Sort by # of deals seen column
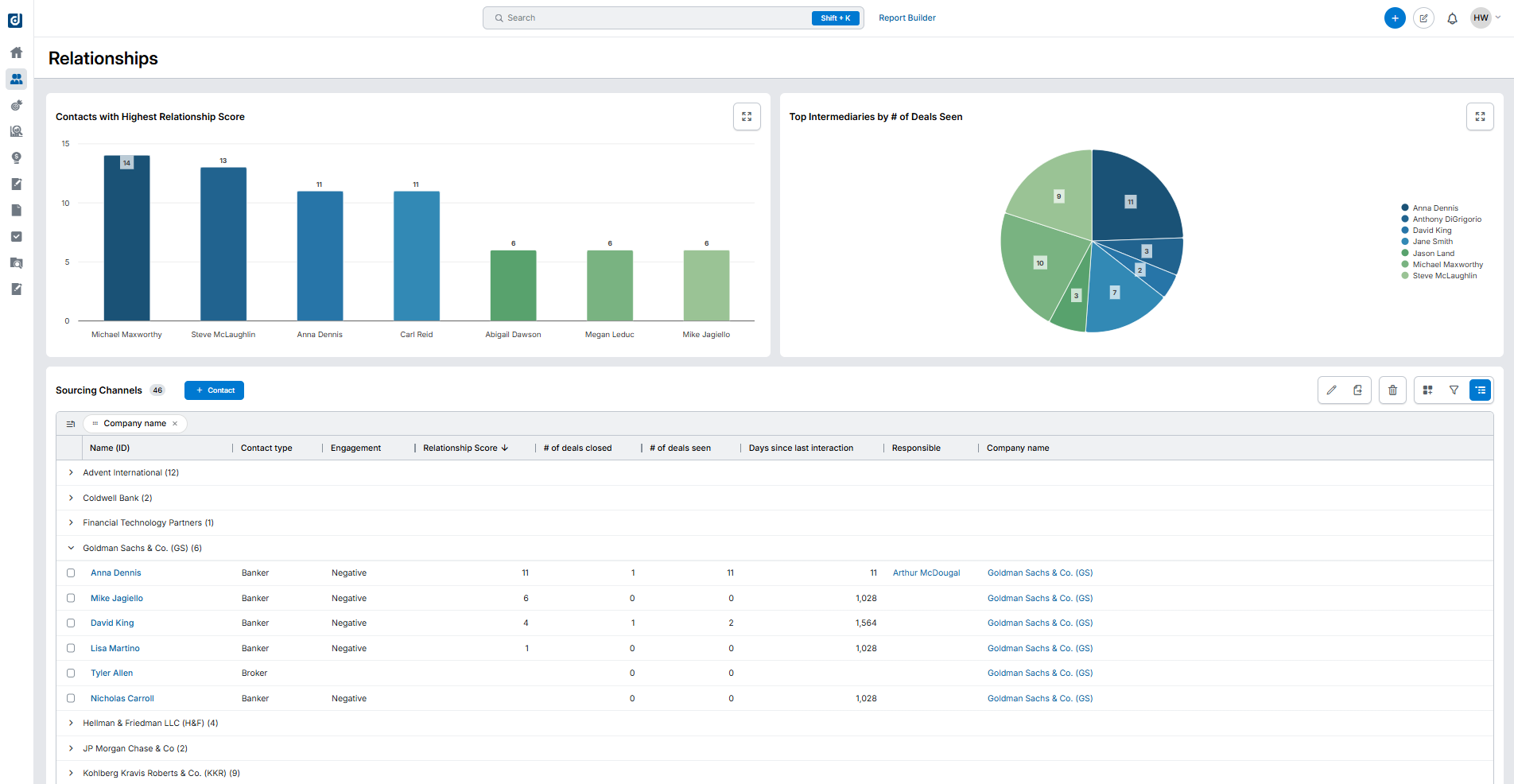1514x784 pixels. tap(680, 448)
